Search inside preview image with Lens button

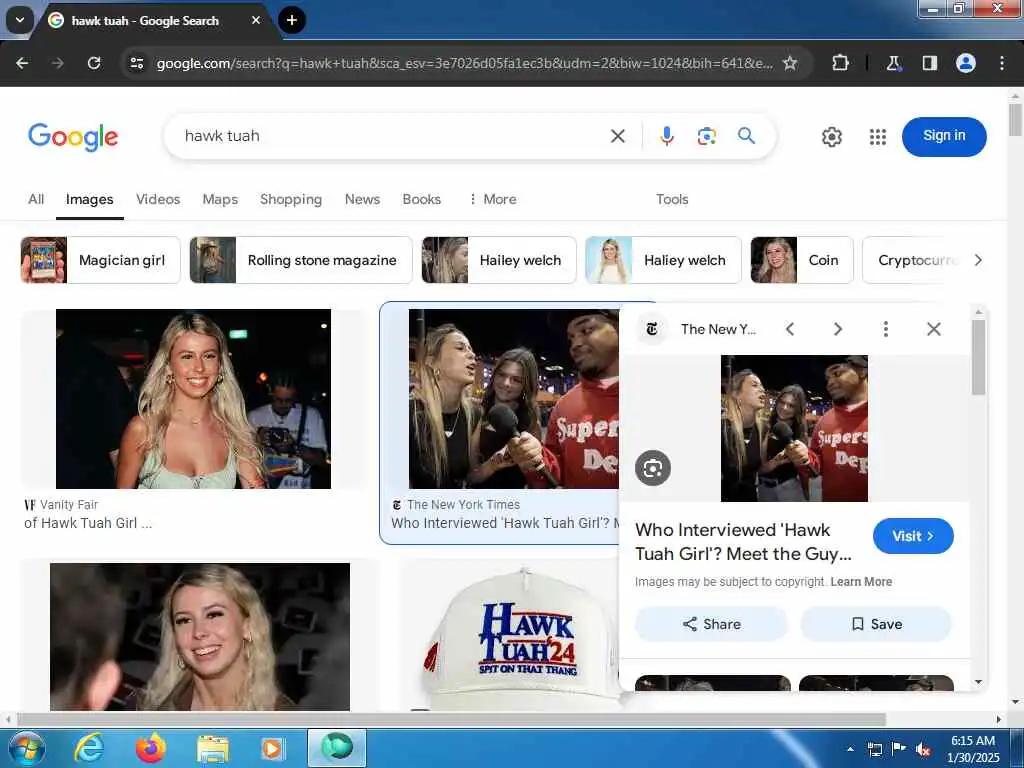(652, 468)
